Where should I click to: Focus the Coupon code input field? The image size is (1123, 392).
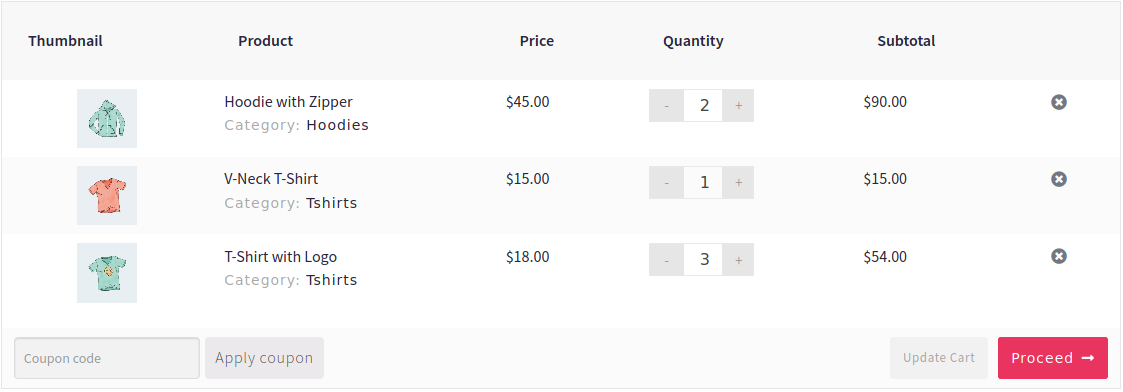coord(107,358)
